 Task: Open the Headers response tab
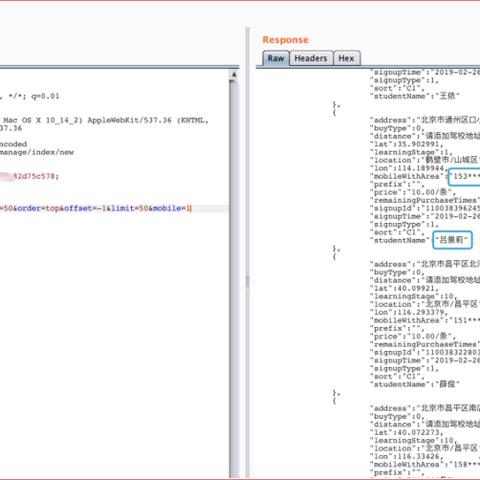311,58
